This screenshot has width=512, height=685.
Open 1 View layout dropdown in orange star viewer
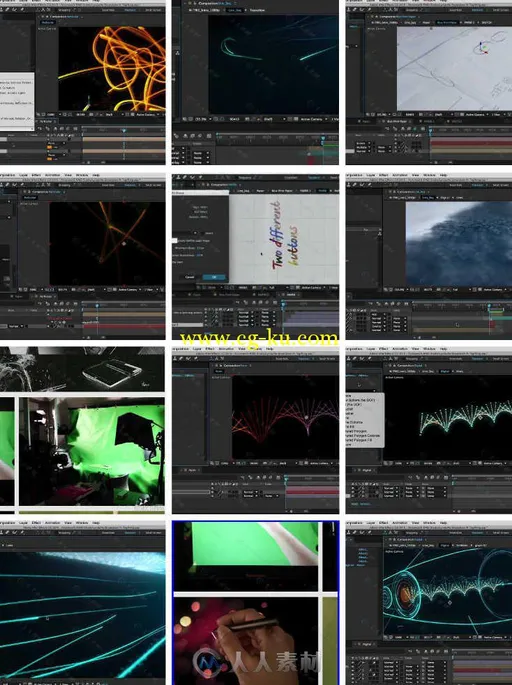149,290
